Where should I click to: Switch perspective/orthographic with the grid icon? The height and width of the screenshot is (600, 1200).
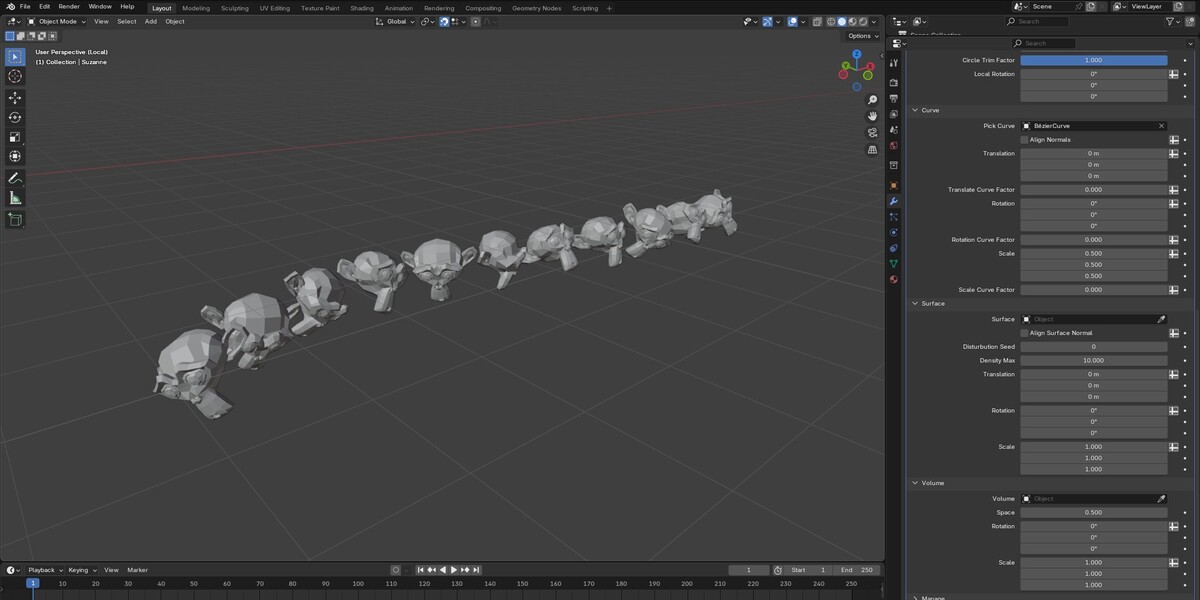[x=872, y=149]
